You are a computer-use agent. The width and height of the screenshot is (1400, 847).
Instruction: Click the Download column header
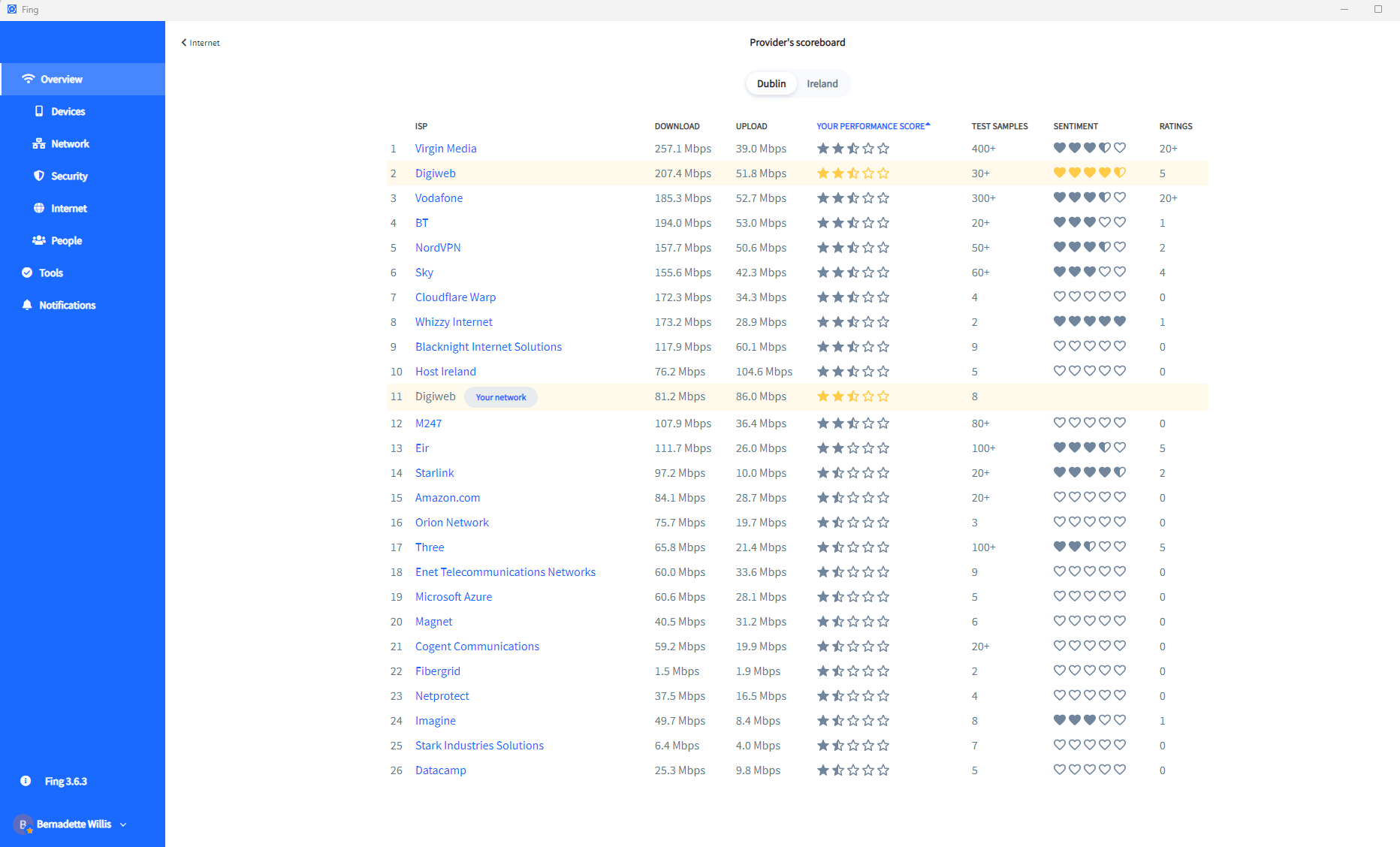point(677,126)
